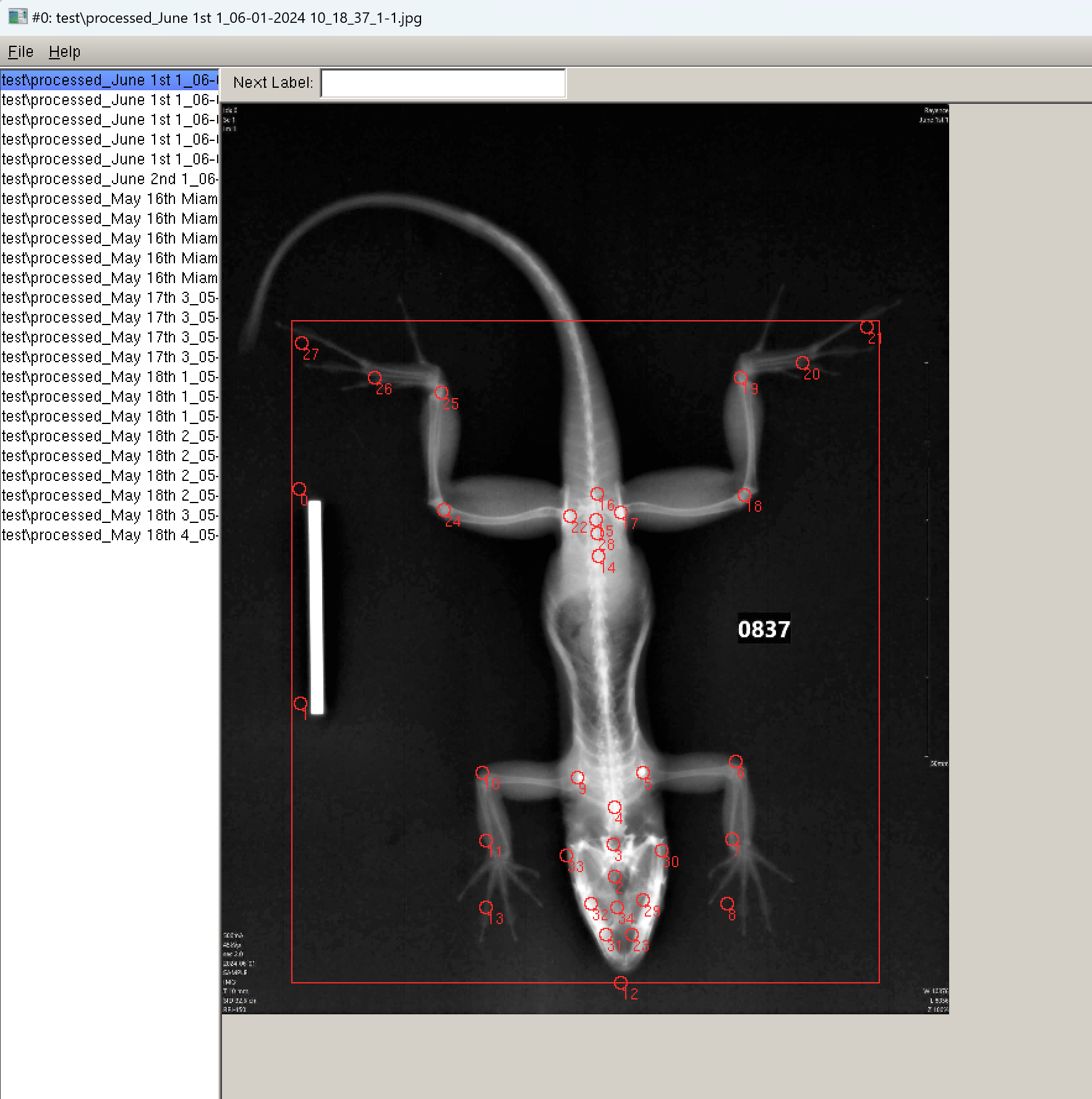Click landmark point 22 near the left hip
This screenshot has width=1092, height=1099.
tap(570, 516)
